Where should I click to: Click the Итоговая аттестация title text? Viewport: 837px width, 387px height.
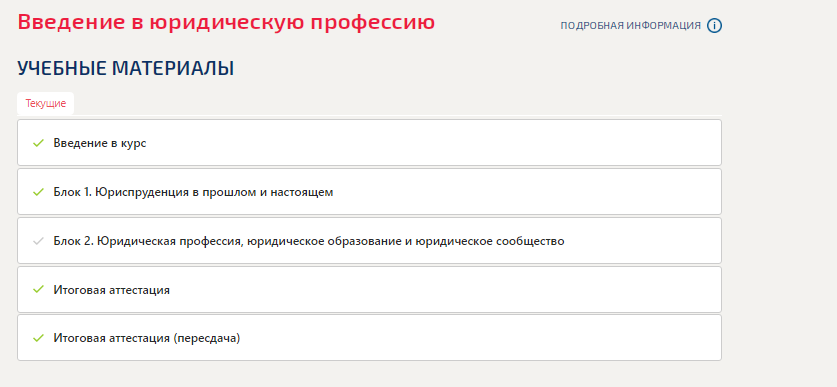pyautogui.click(x=112, y=290)
